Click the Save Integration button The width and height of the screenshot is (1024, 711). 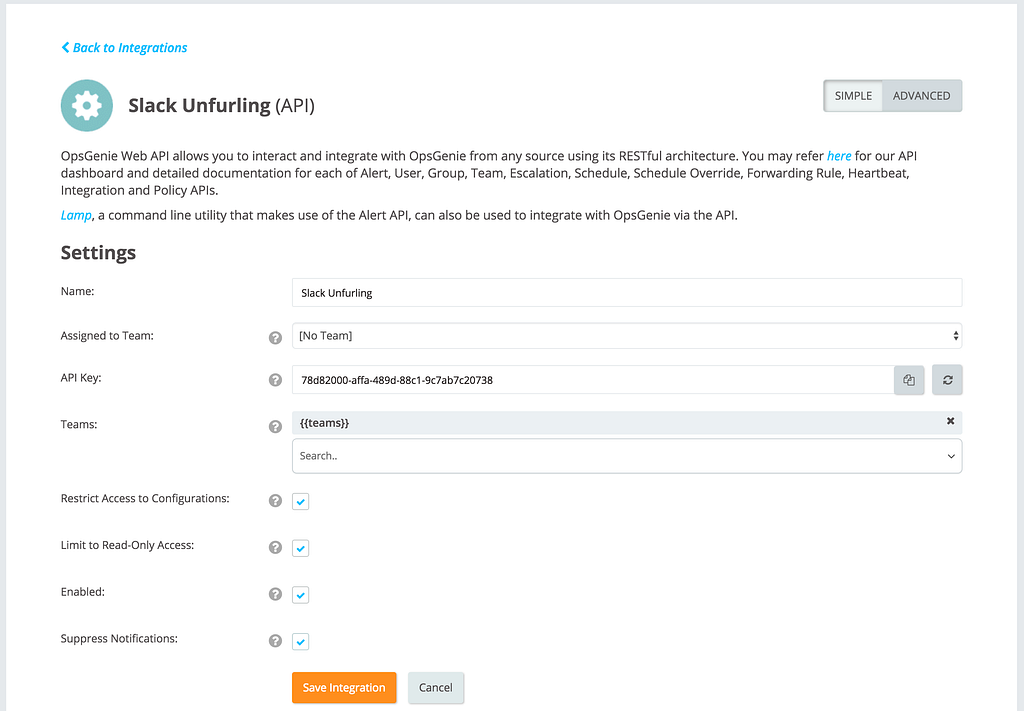click(344, 688)
